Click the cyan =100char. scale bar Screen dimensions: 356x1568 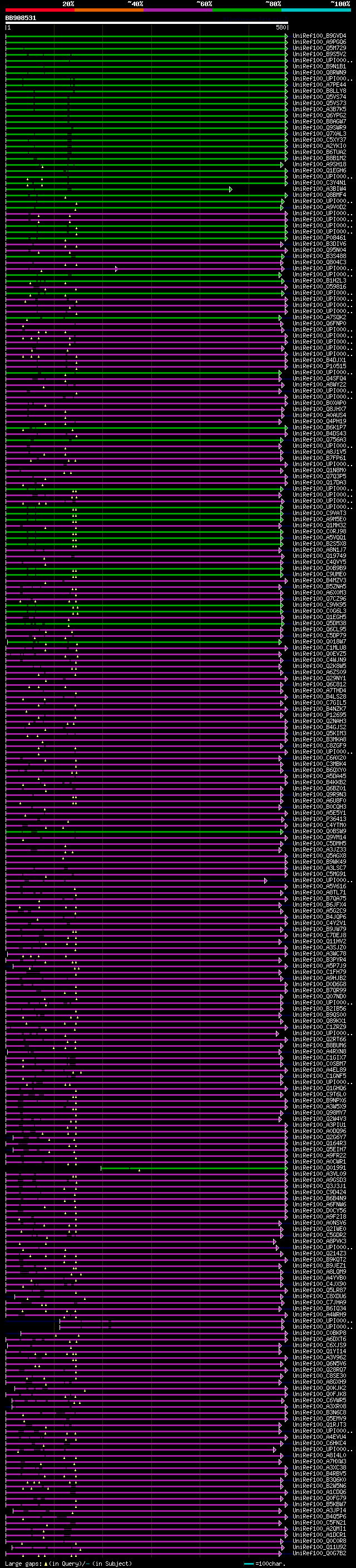click(249, 1564)
